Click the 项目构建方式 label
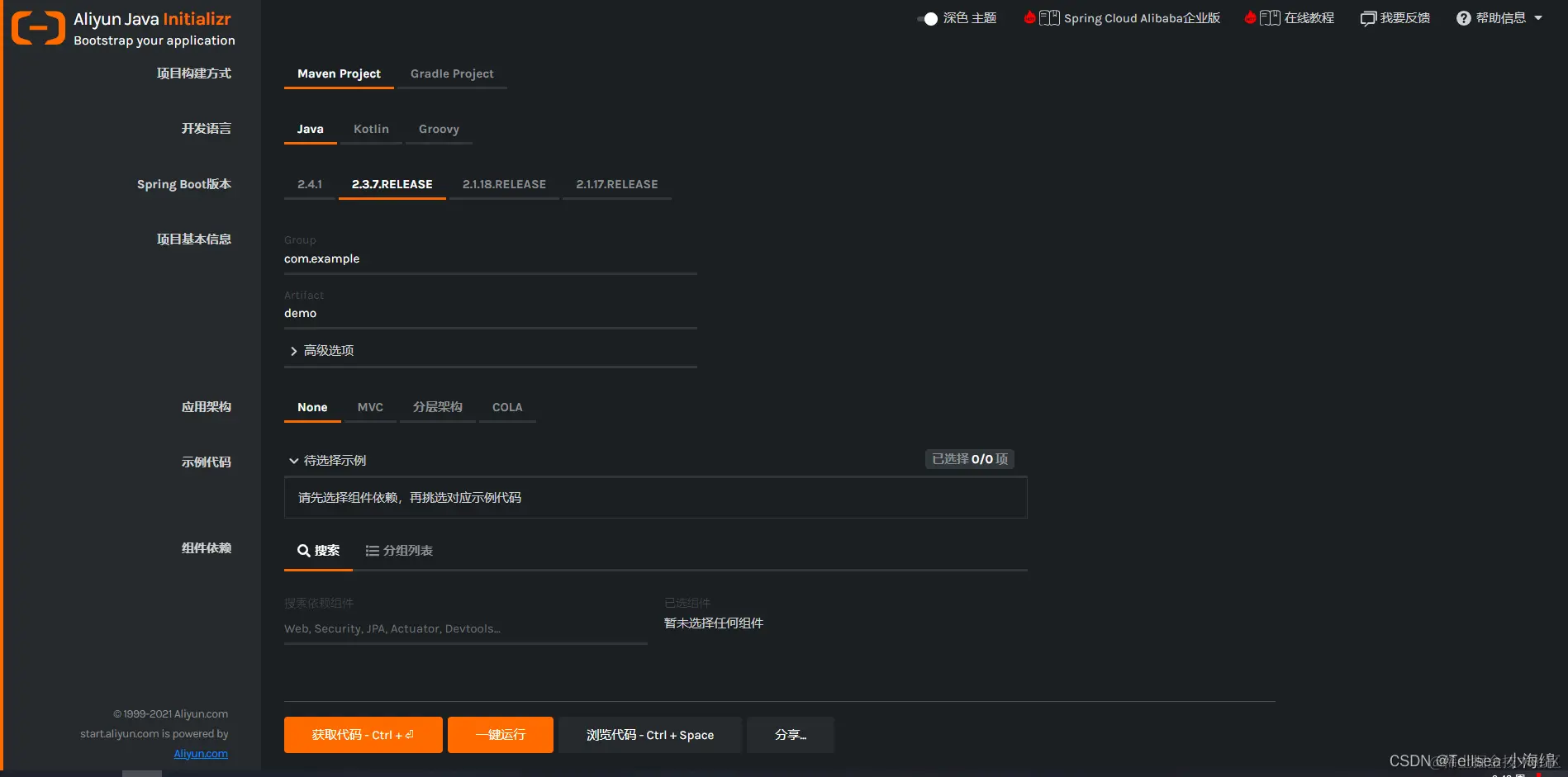Viewport: 1568px width, 777px height. [x=194, y=73]
